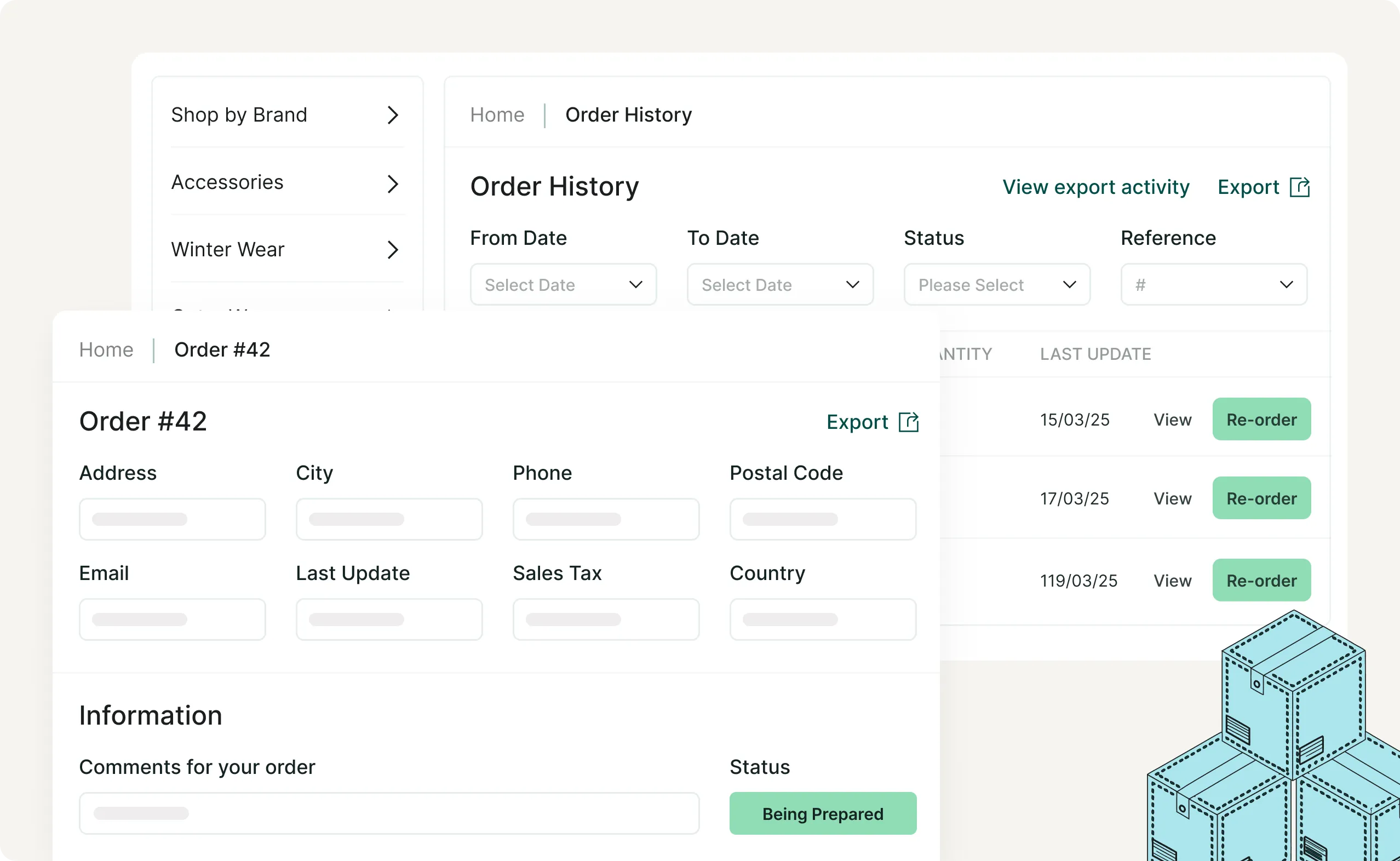Click the Address input field

click(172, 519)
